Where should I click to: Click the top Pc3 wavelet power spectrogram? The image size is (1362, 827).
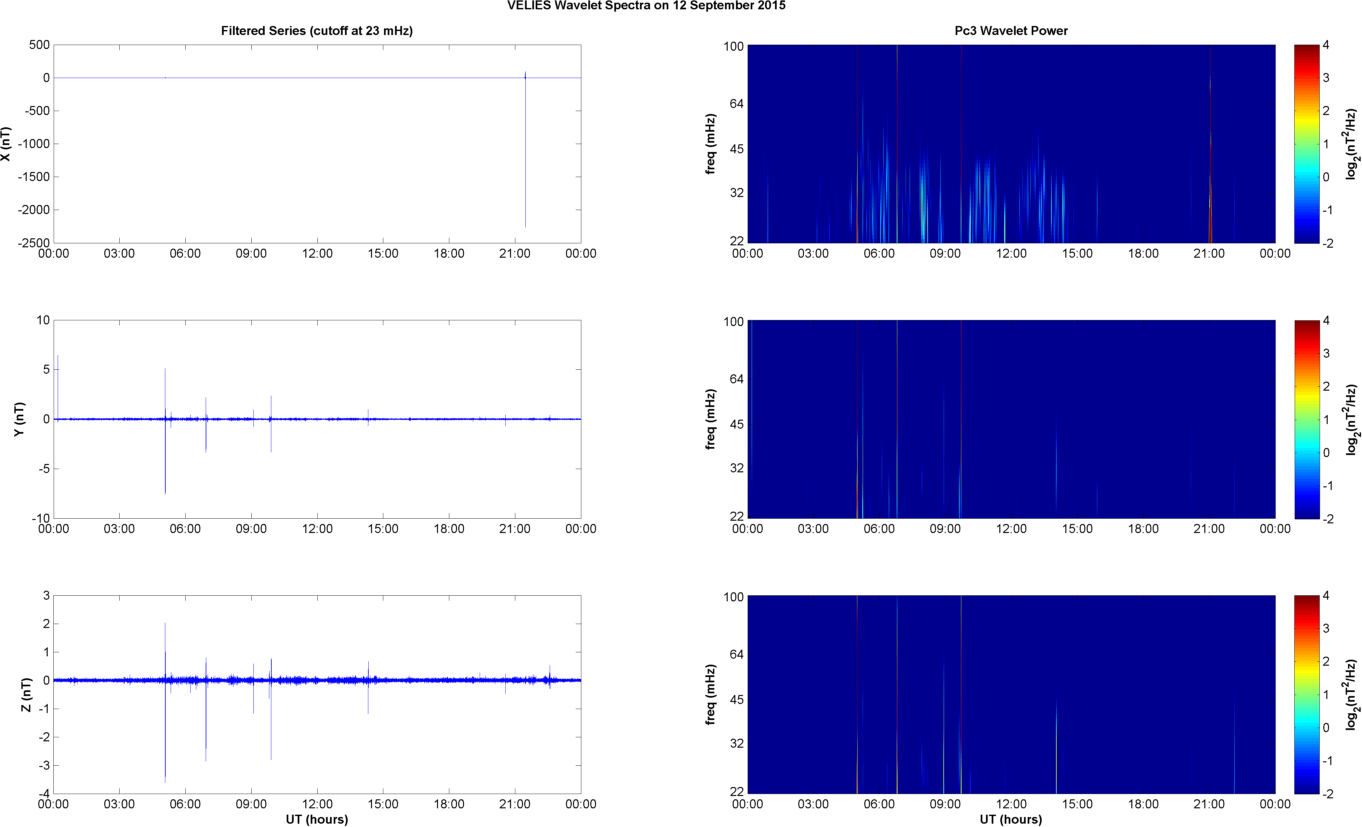pyautogui.click(x=1011, y=144)
